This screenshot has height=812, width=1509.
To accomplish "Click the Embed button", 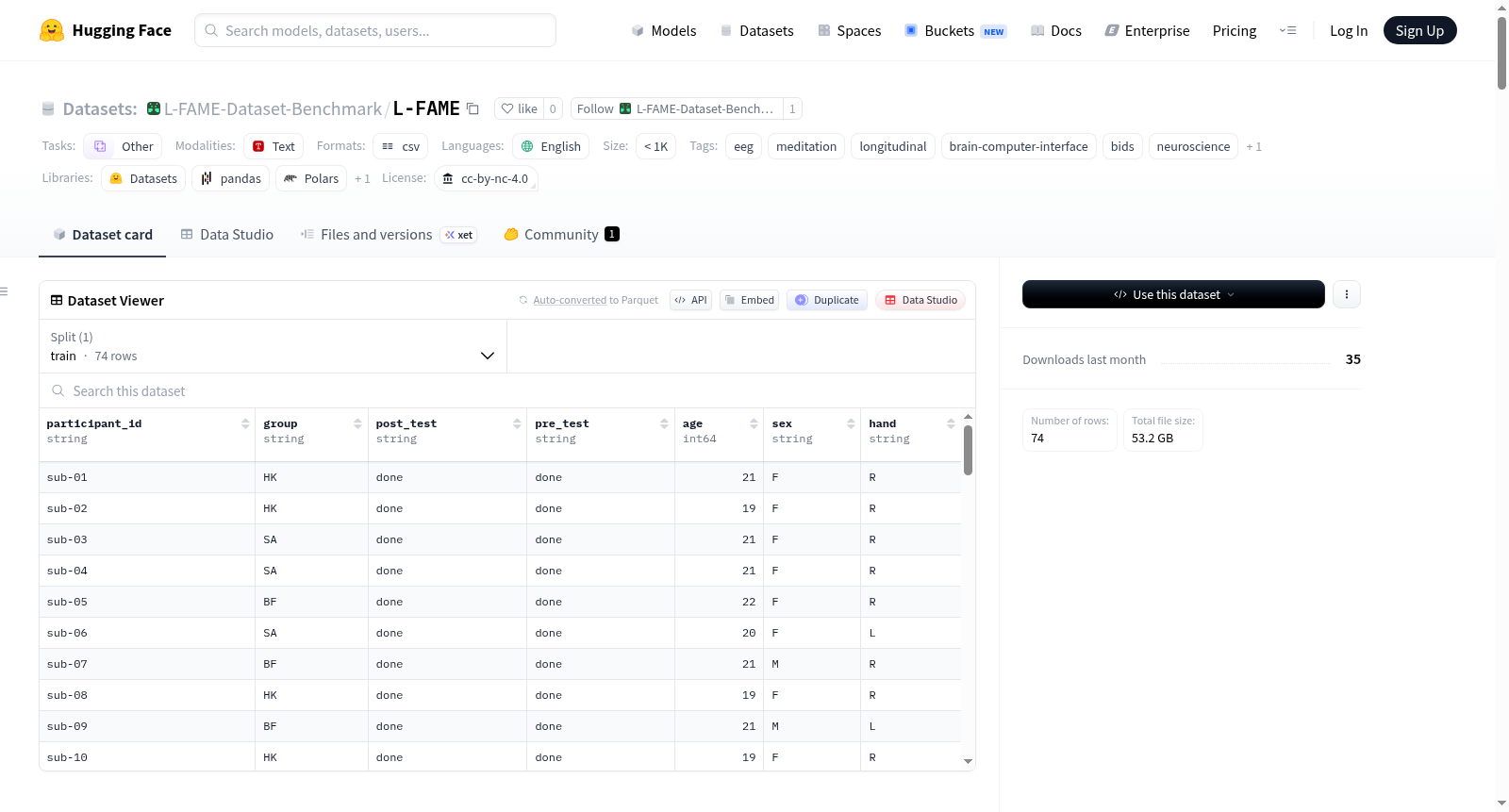I will (750, 300).
